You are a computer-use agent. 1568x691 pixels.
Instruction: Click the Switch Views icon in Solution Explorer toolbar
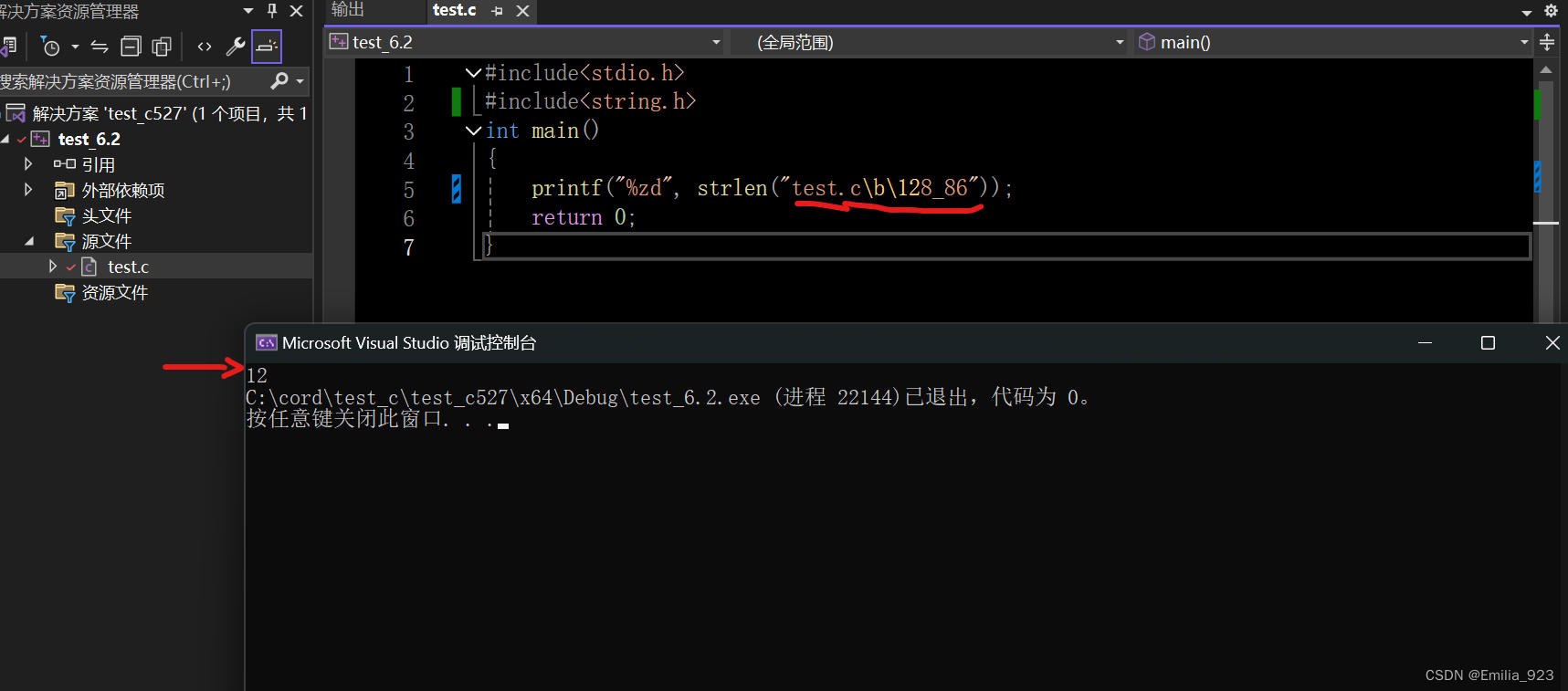pyautogui.click(x=7, y=47)
